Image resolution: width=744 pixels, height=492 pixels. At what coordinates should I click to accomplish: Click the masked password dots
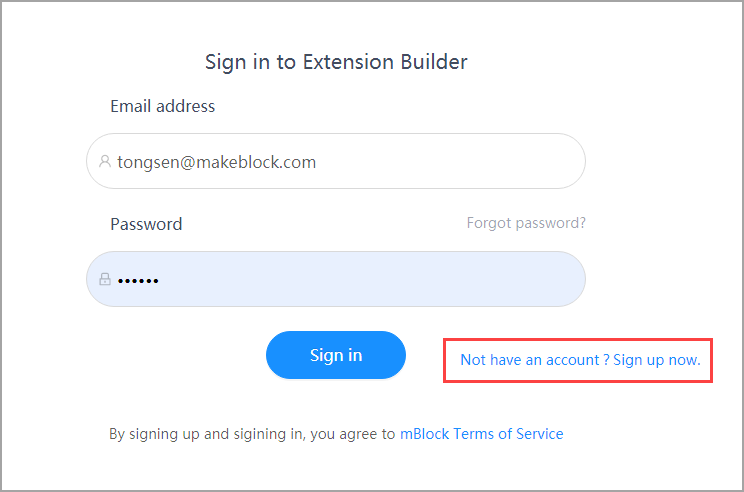(138, 280)
